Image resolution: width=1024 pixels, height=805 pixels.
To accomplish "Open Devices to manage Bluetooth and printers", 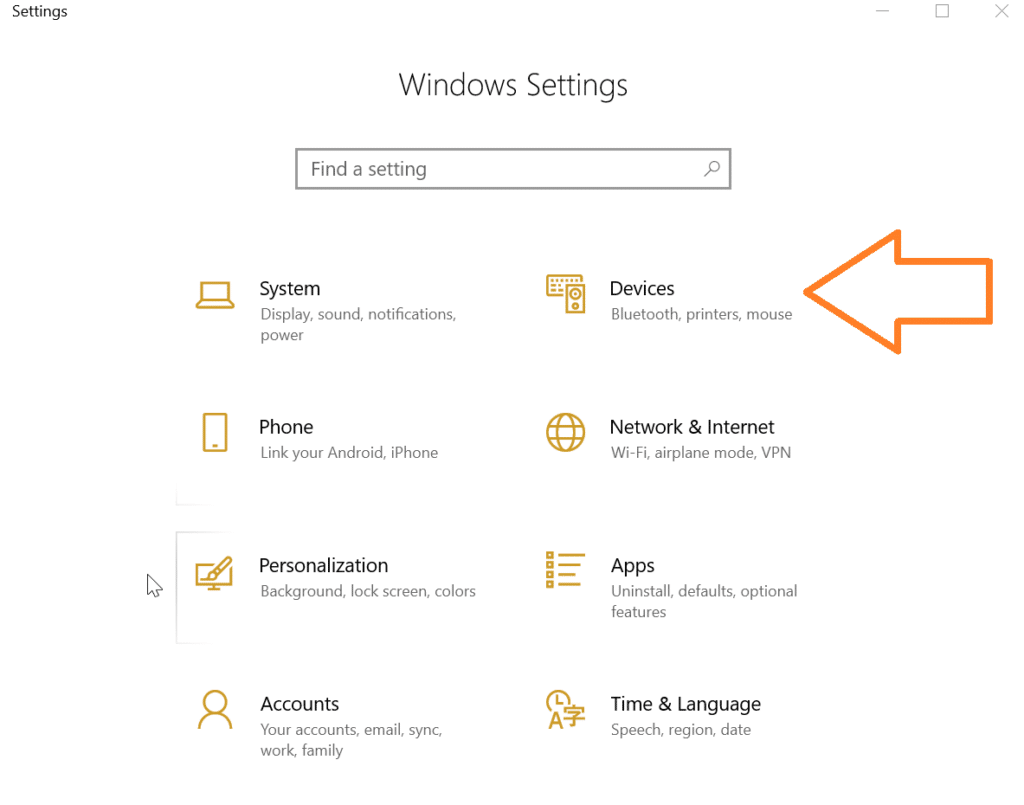I will pyautogui.click(x=641, y=288).
